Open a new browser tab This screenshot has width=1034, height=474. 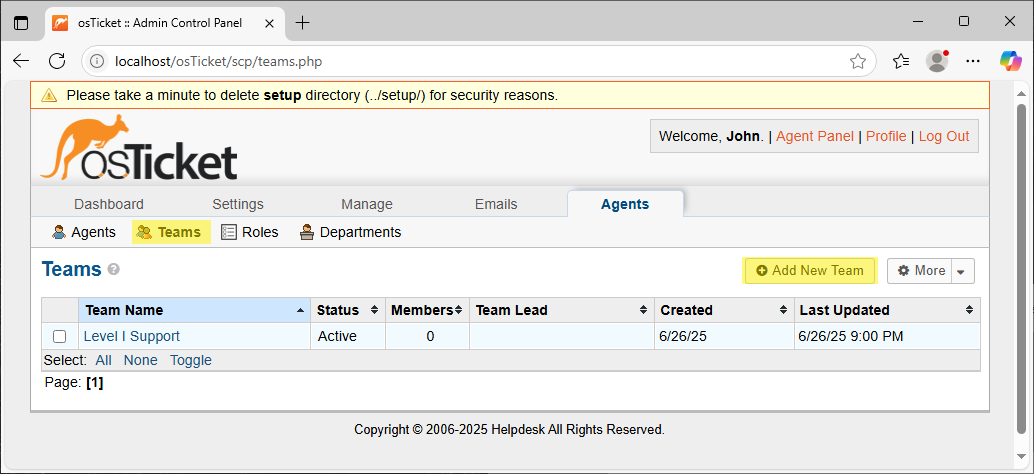302,22
